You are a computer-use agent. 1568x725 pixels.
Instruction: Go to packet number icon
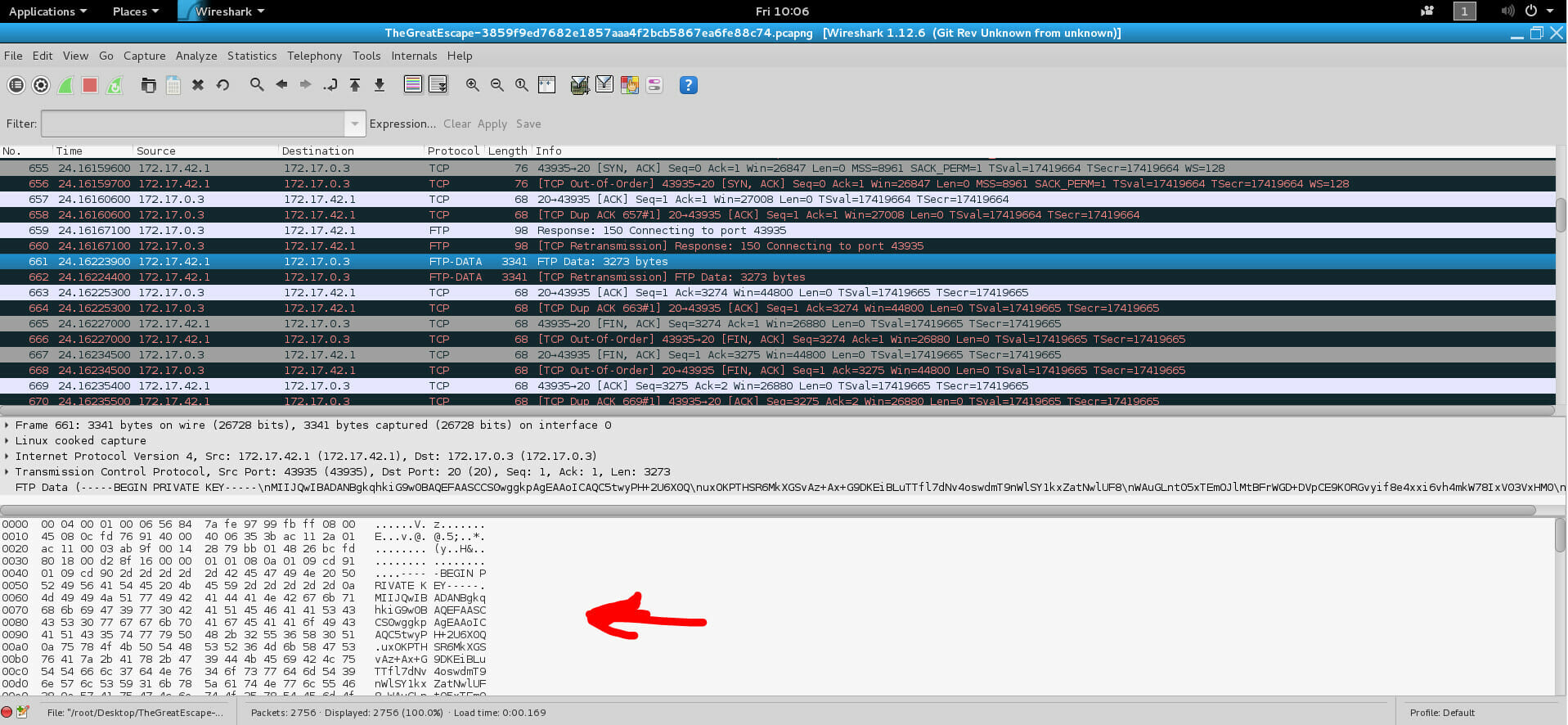point(330,84)
